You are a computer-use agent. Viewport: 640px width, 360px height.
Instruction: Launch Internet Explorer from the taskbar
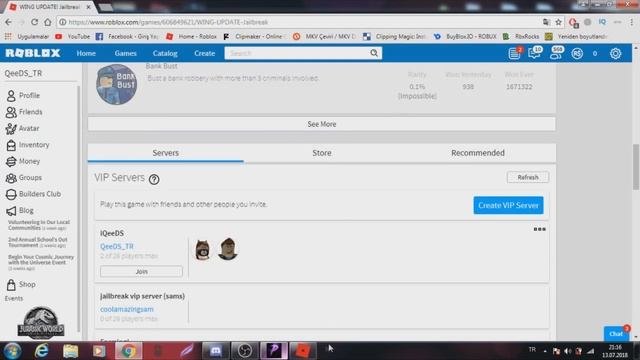(x=42, y=351)
